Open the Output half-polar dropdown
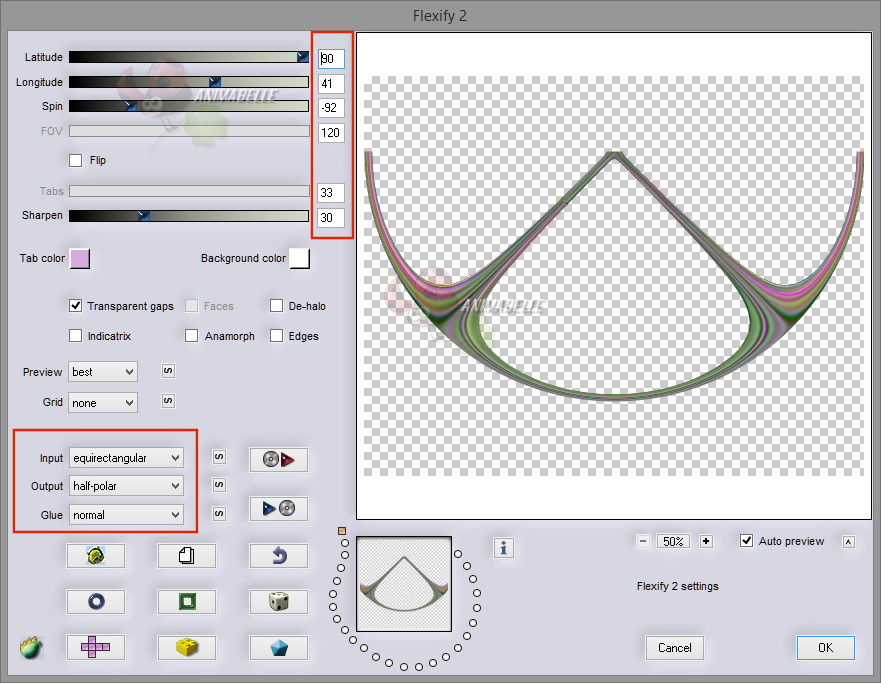 pyautogui.click(x=126, y=486)
